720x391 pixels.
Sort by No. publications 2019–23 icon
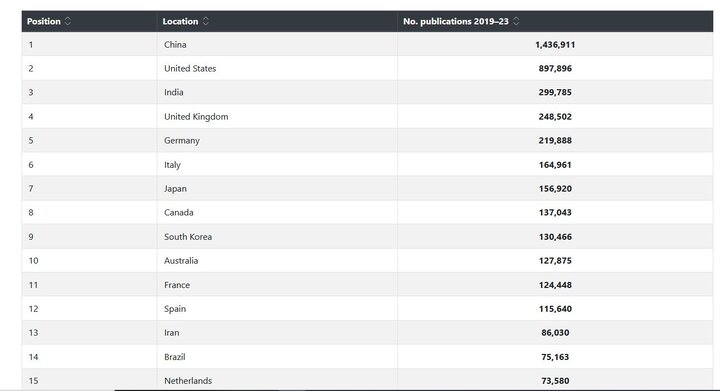tap(516, 21)
